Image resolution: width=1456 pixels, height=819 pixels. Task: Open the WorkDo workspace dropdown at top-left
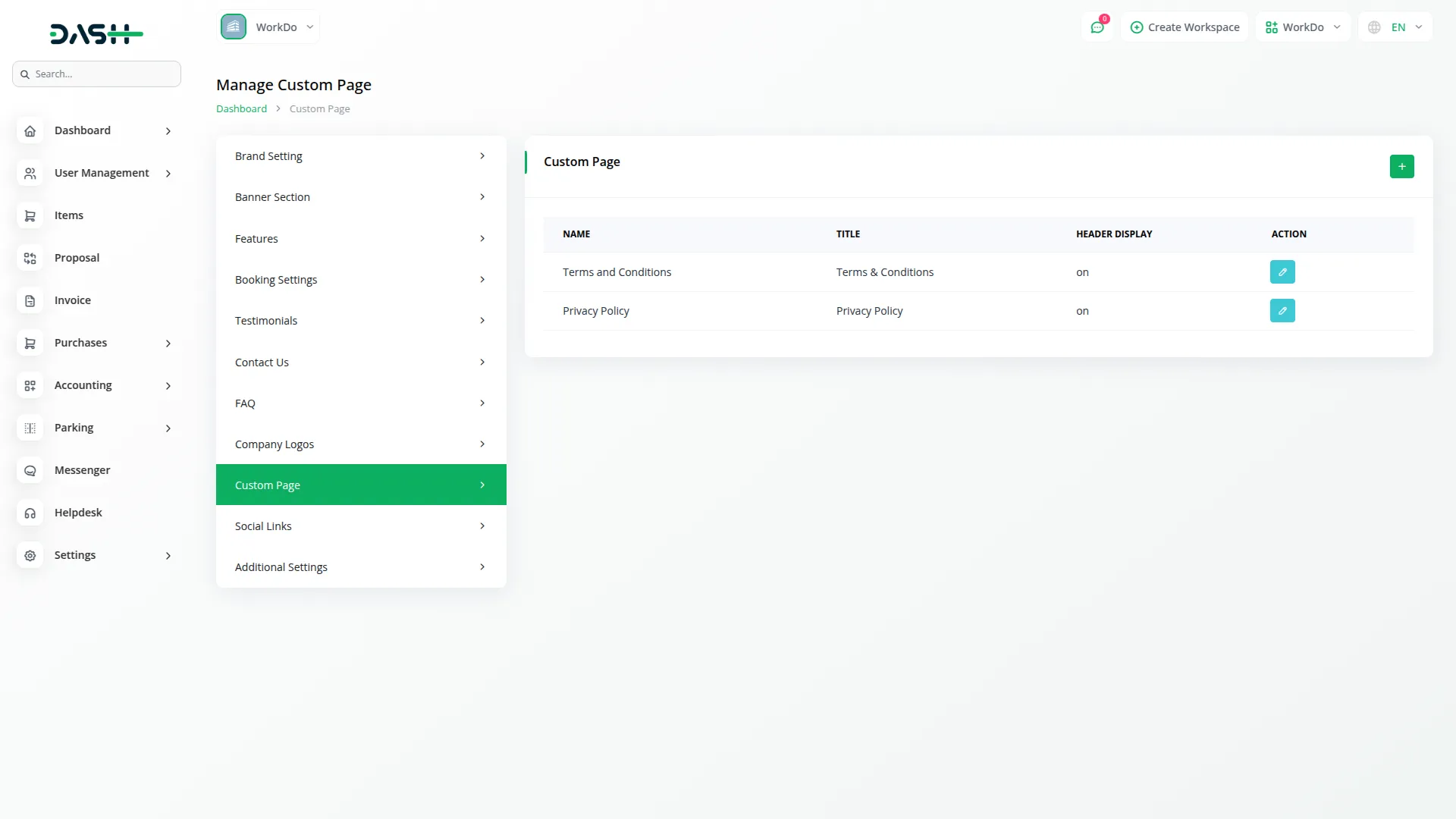pos(268,27)
